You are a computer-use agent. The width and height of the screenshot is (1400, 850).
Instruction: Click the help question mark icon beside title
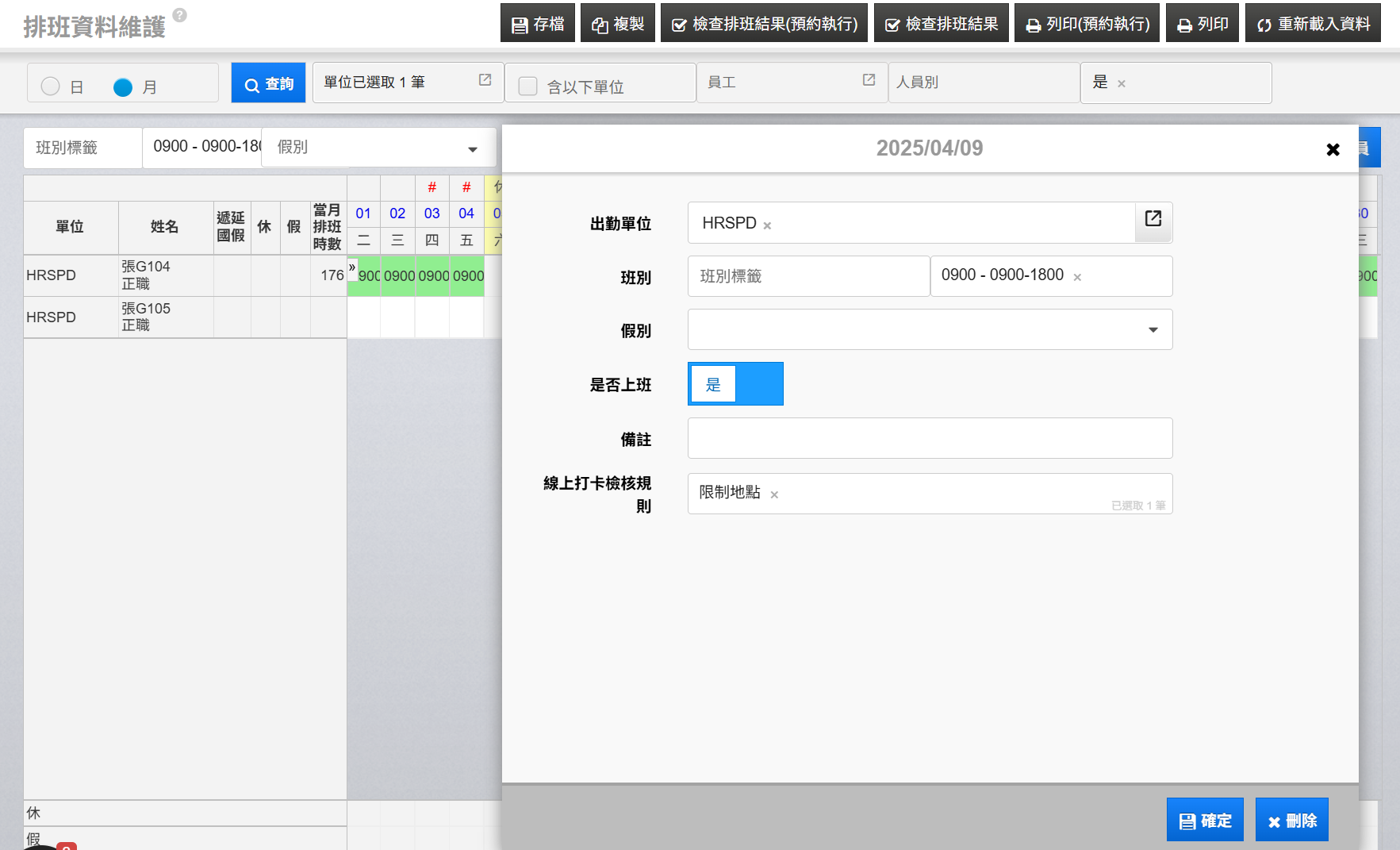tap(180, 15)
